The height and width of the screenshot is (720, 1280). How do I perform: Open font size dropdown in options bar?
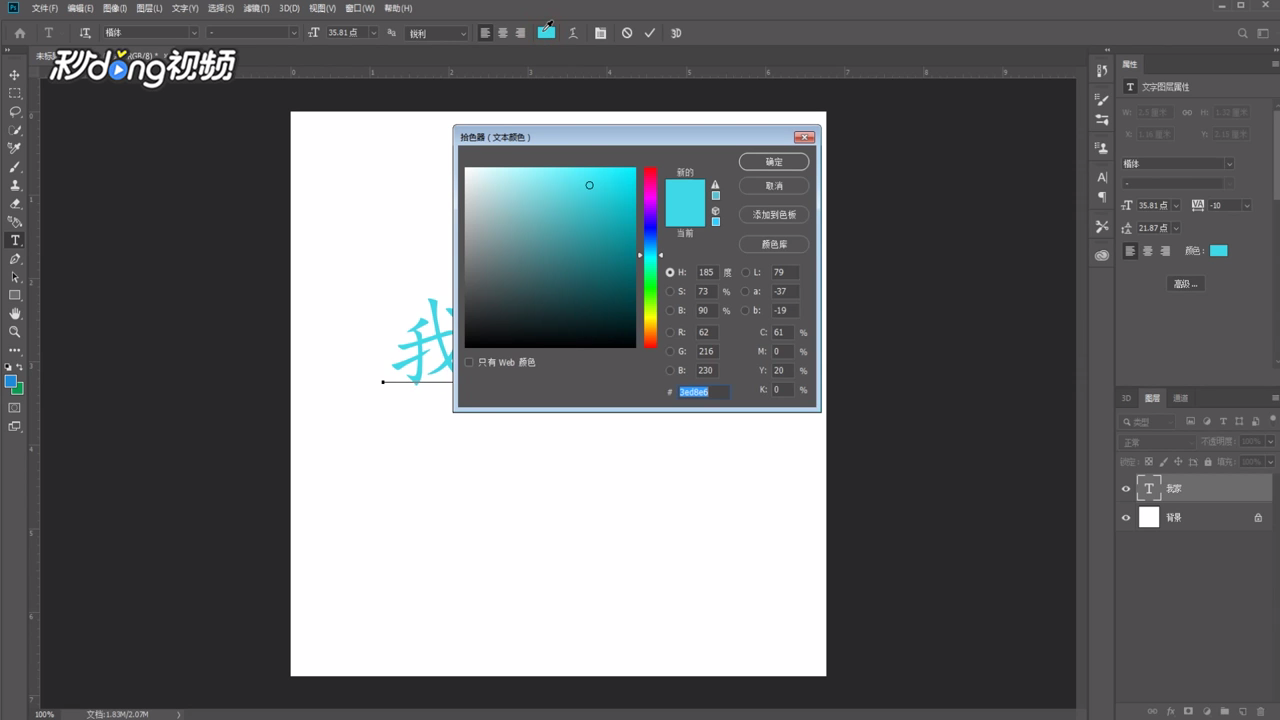[x=373, y=33]
